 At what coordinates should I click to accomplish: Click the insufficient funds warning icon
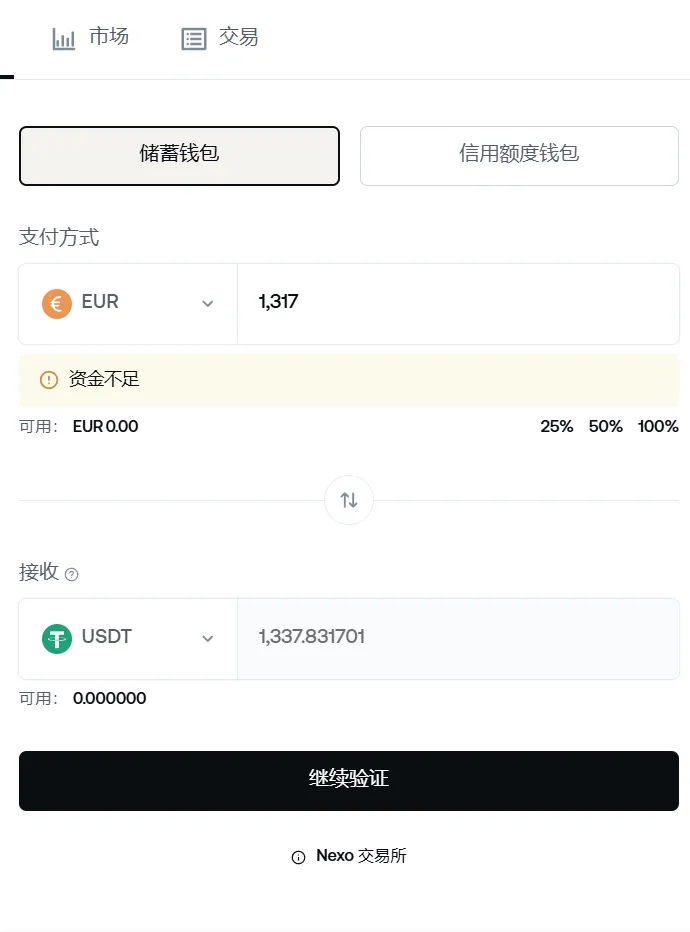tap(48, 380)
